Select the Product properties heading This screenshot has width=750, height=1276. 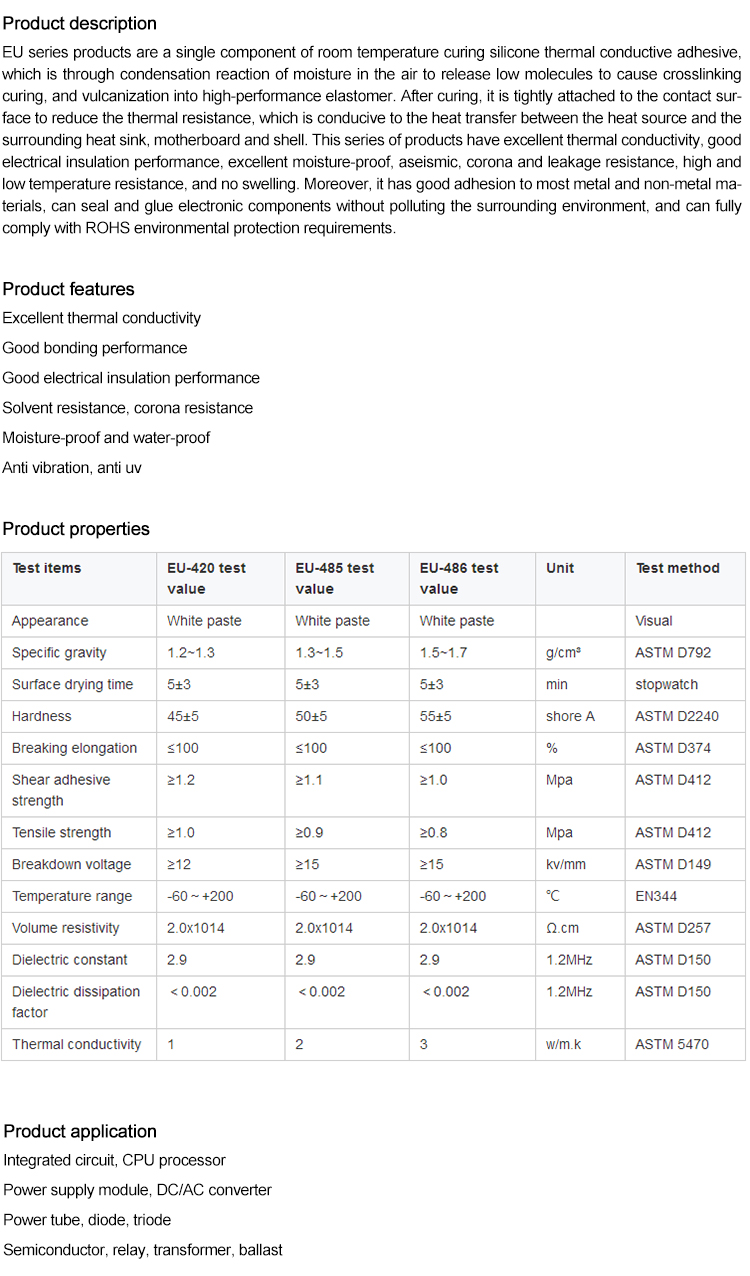pos(76,529)
